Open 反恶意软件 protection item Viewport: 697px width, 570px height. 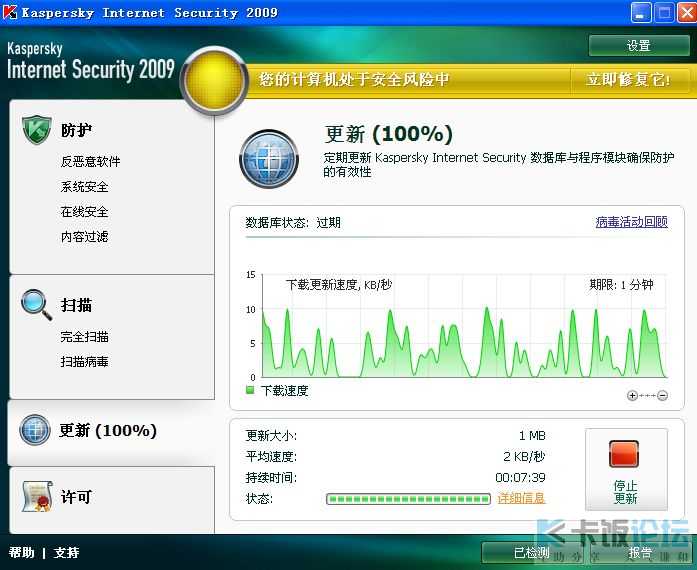pos(91,161)
